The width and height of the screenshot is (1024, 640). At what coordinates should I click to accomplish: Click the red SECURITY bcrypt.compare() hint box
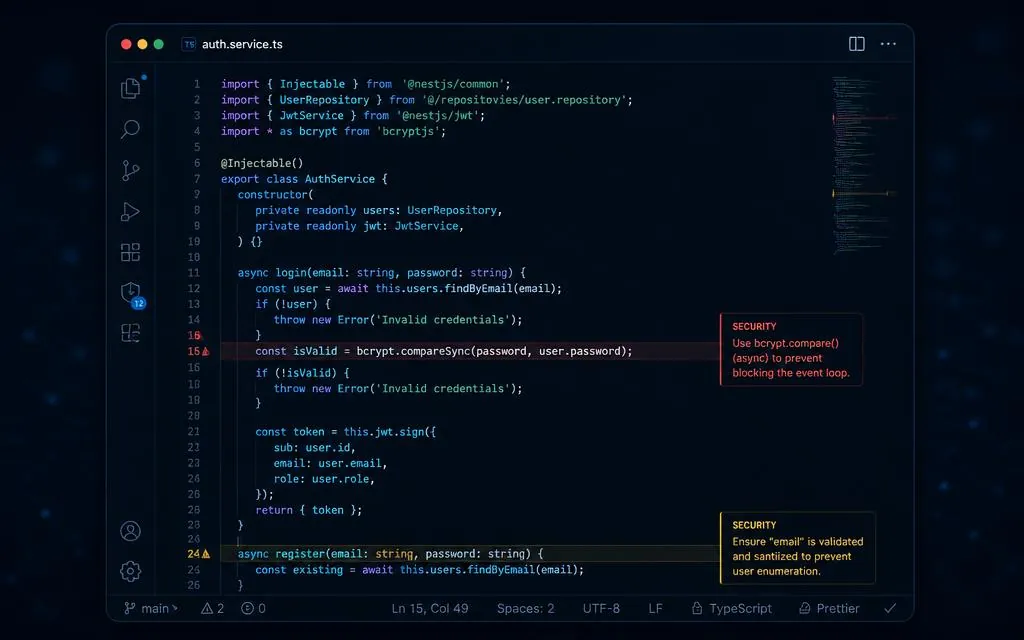pyautogui.click(x=791, y=349)
